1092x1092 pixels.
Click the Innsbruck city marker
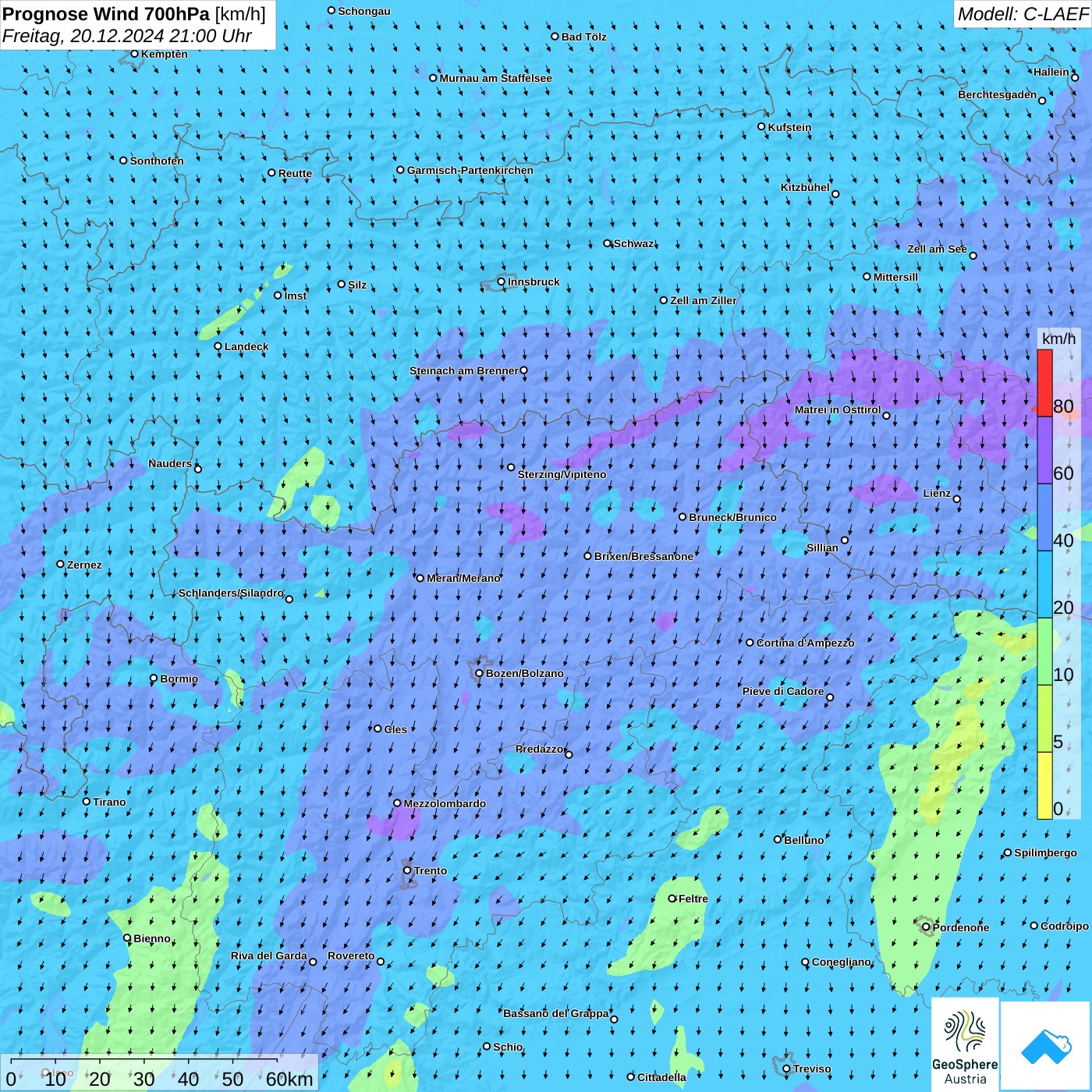click(502, 282)
